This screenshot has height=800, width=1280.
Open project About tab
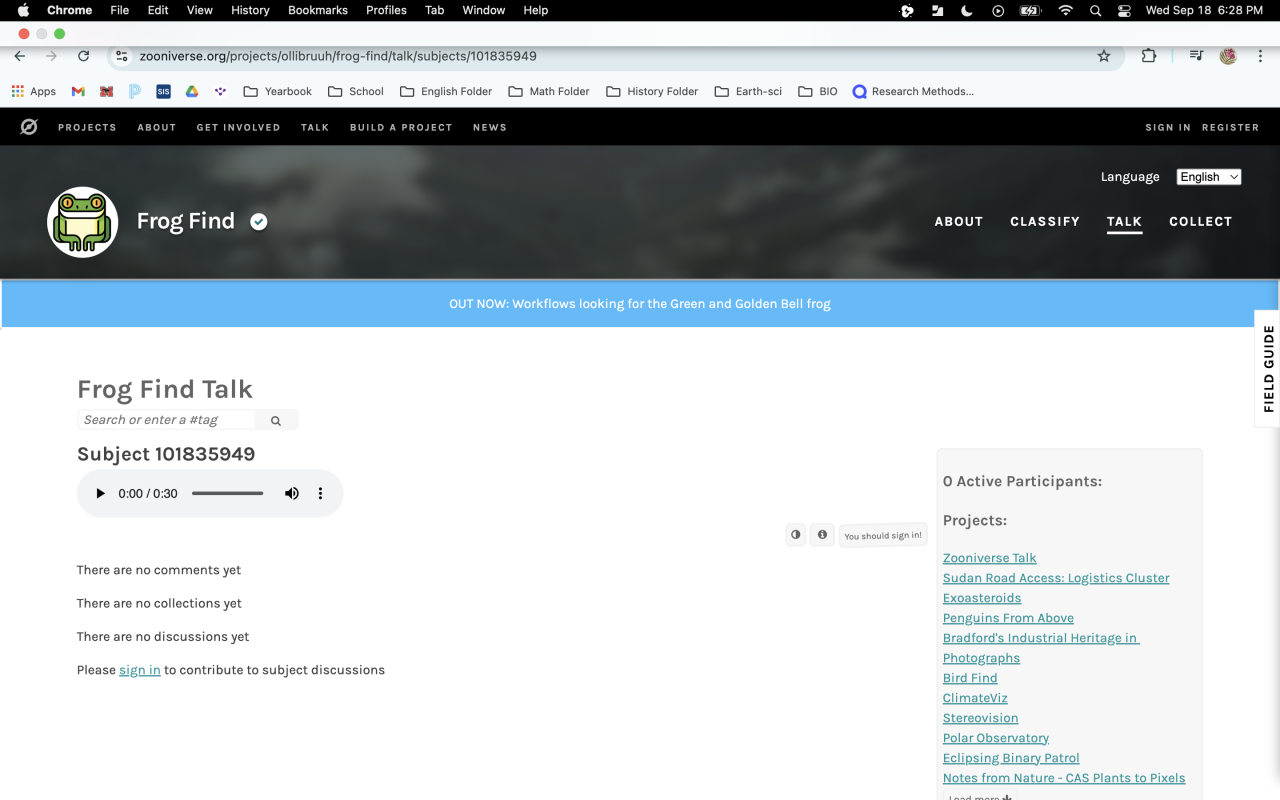tap(959, 221)
